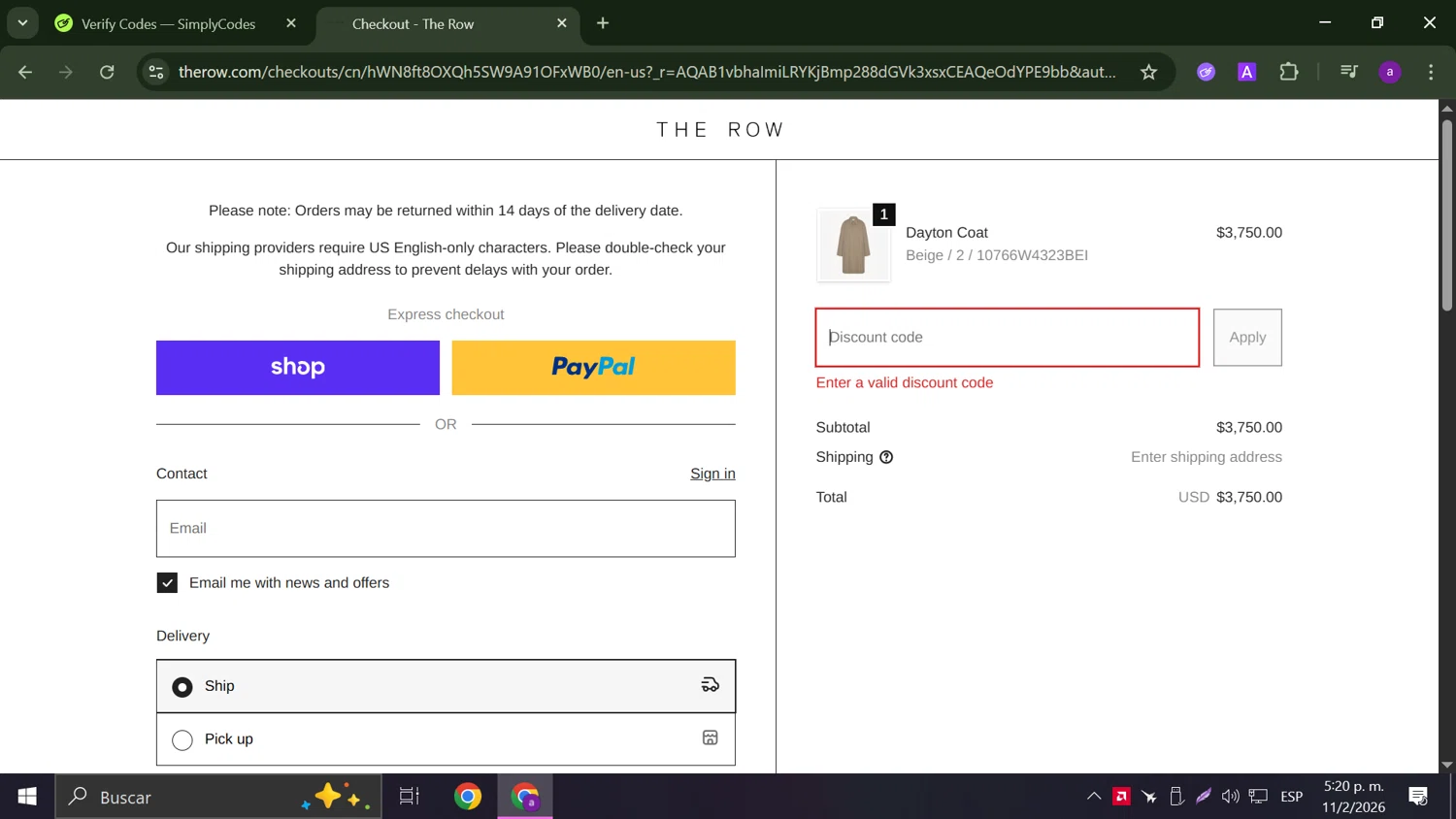
Task: Open the volume speaker tray icon
Action: point(1230,797)
